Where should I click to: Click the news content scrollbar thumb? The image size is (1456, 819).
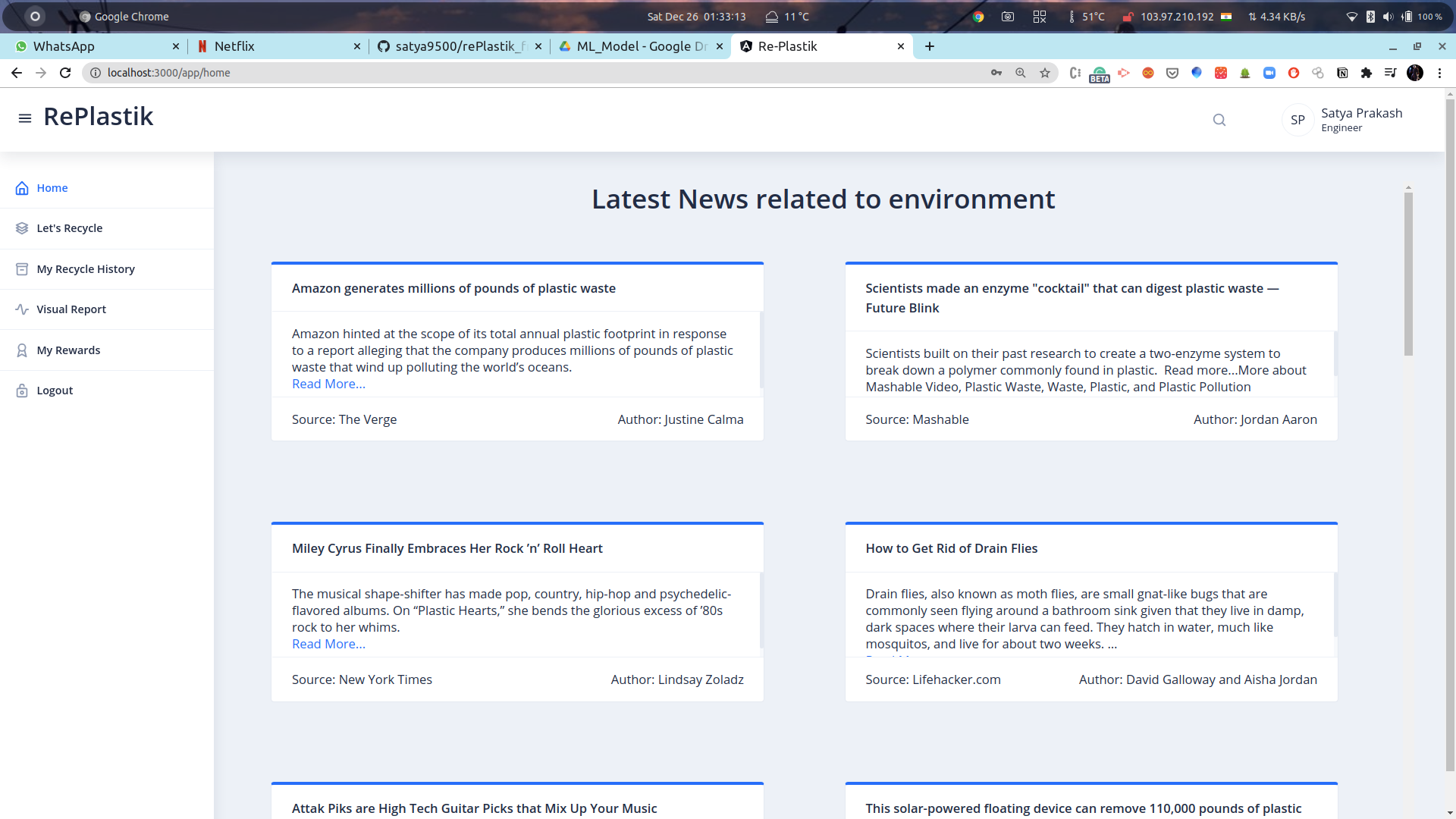pos(1408,273)
